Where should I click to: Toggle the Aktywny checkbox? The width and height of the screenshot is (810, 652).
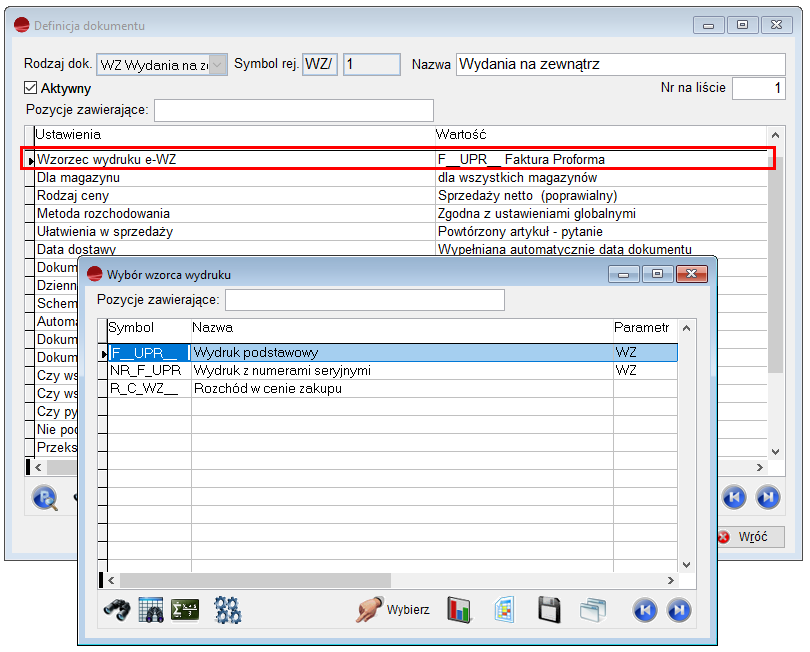(31, 88)
